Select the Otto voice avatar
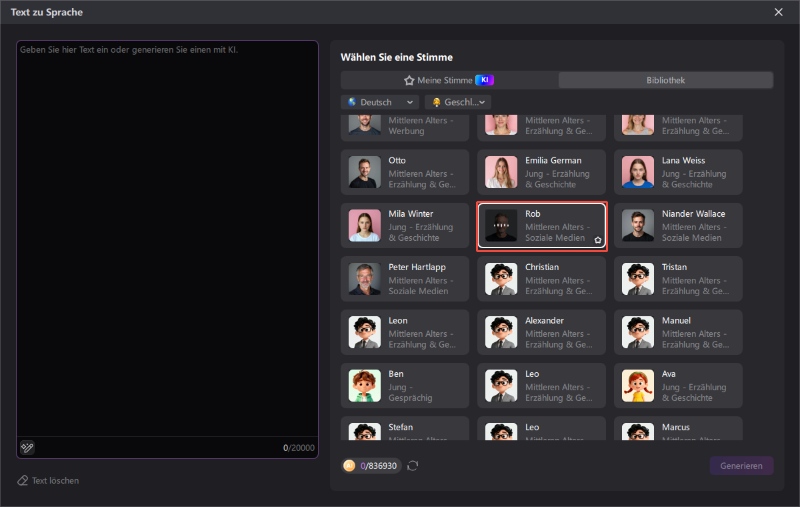Screen dimensions: 800x507 coord(364,172)
